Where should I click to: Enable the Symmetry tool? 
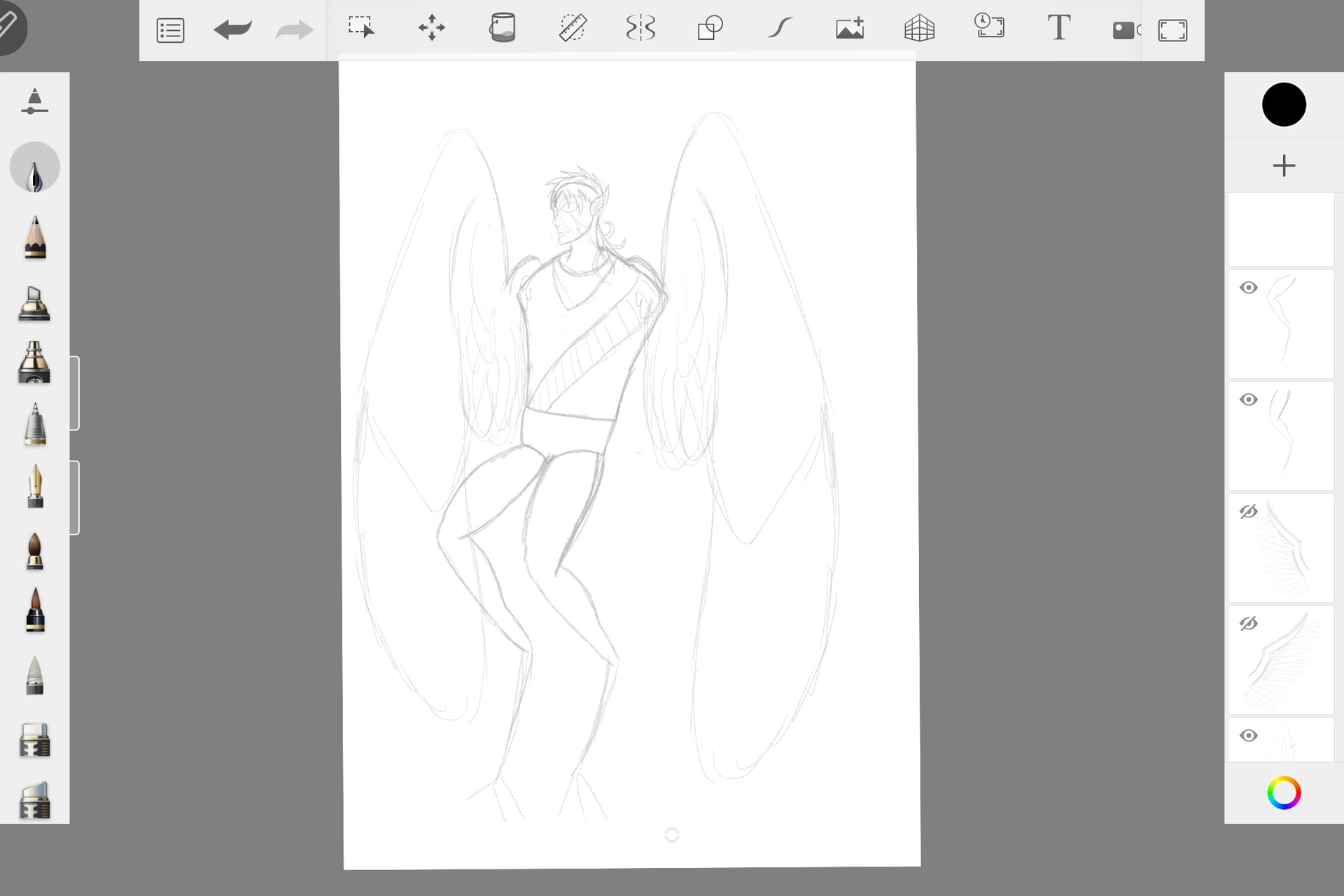640,28
